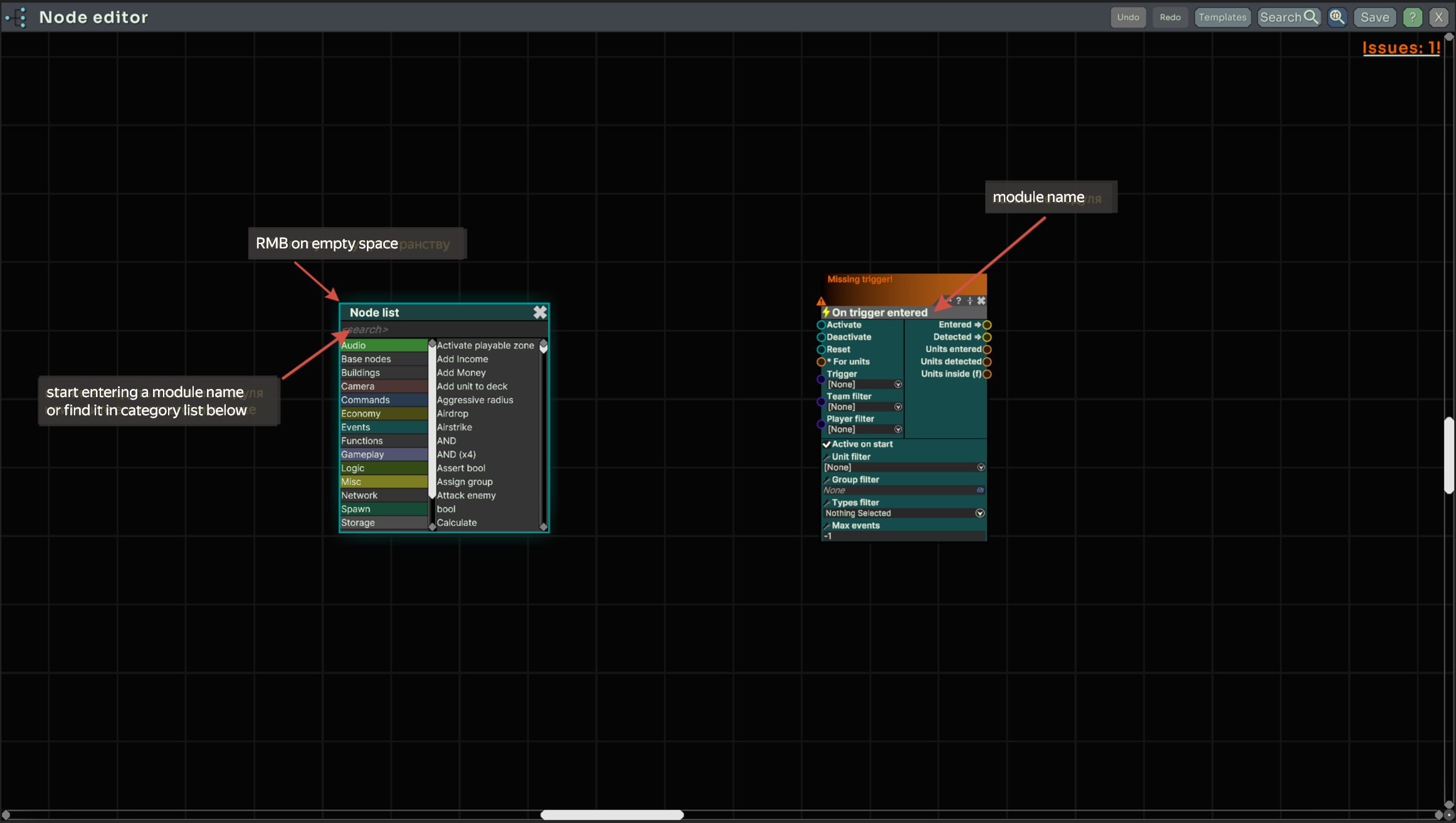Expand the Team filter dropdown
The image size is (1456, 823).
point(898,407)
